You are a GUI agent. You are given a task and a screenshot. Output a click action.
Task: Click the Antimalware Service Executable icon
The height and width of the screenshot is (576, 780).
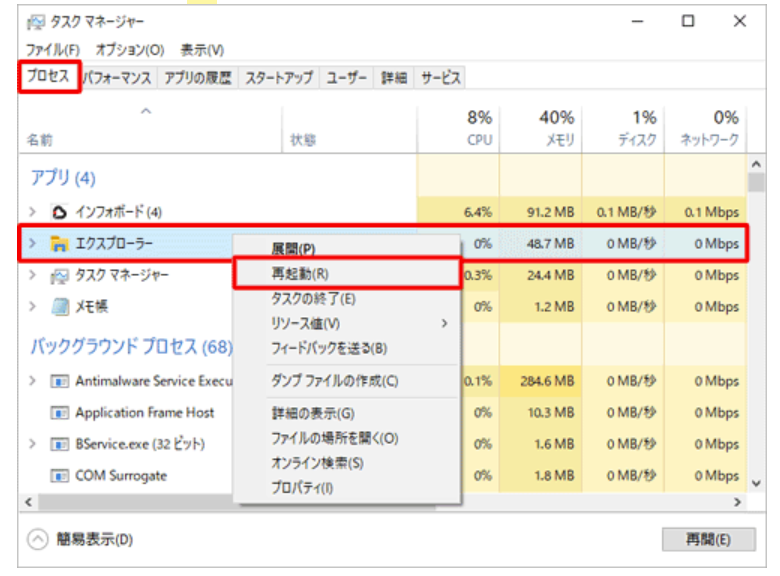pos(59,382)
